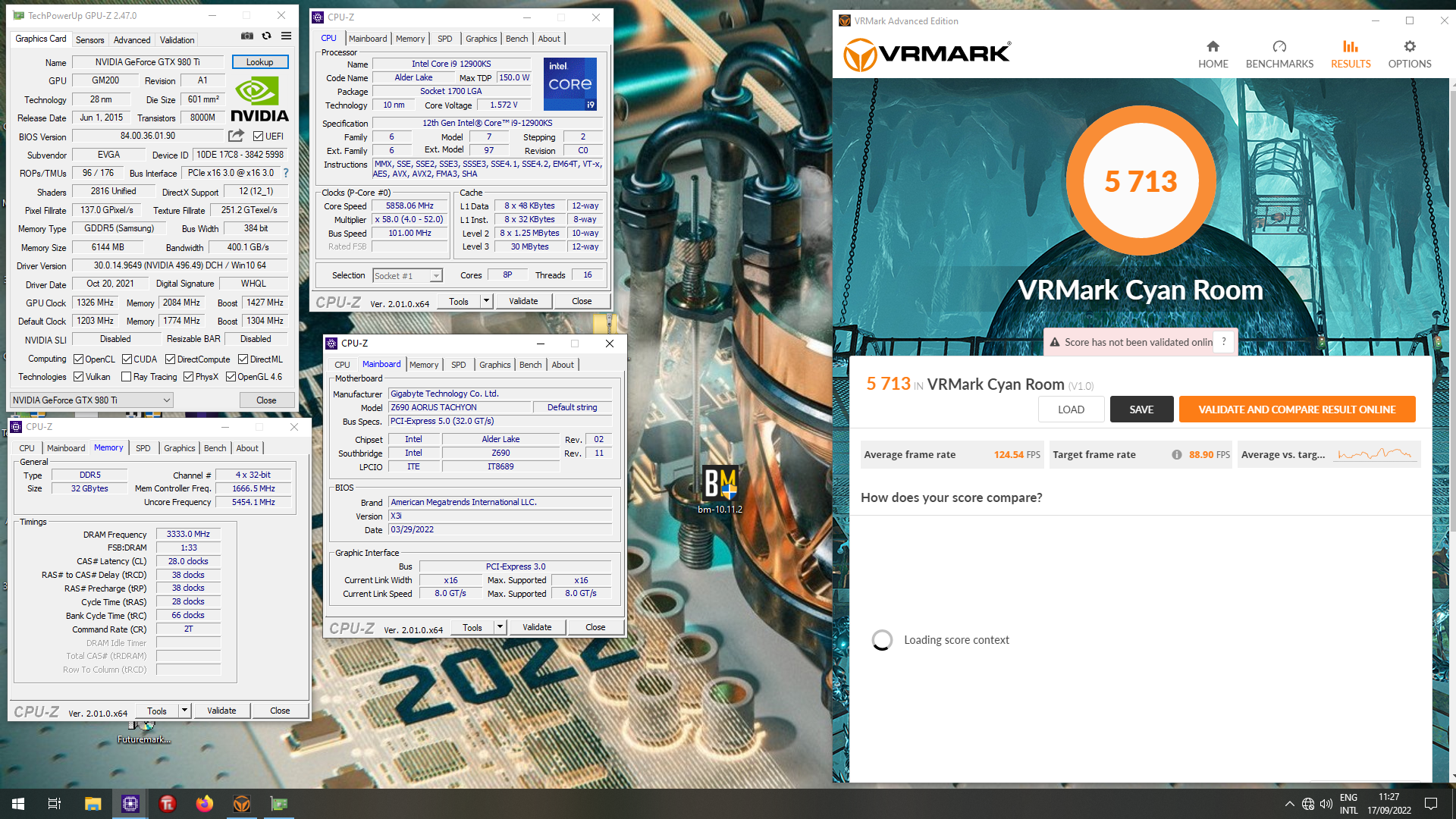The height and width of the screenshot is (819, 1456).
Task: Open Graphics tab in CPU-Z Memory window
Action: click(x=179, y=448)
